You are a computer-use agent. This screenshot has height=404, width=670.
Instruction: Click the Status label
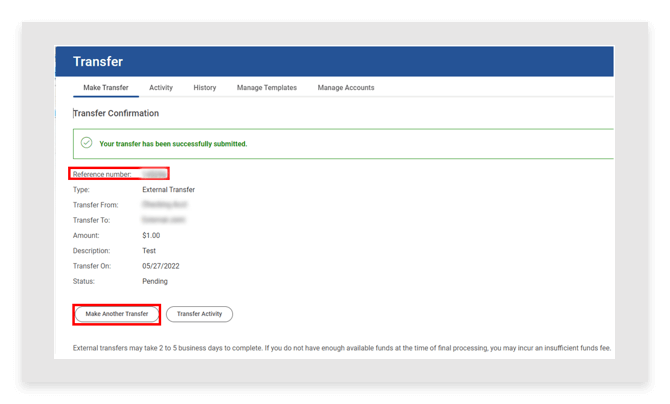click(84, 282)
